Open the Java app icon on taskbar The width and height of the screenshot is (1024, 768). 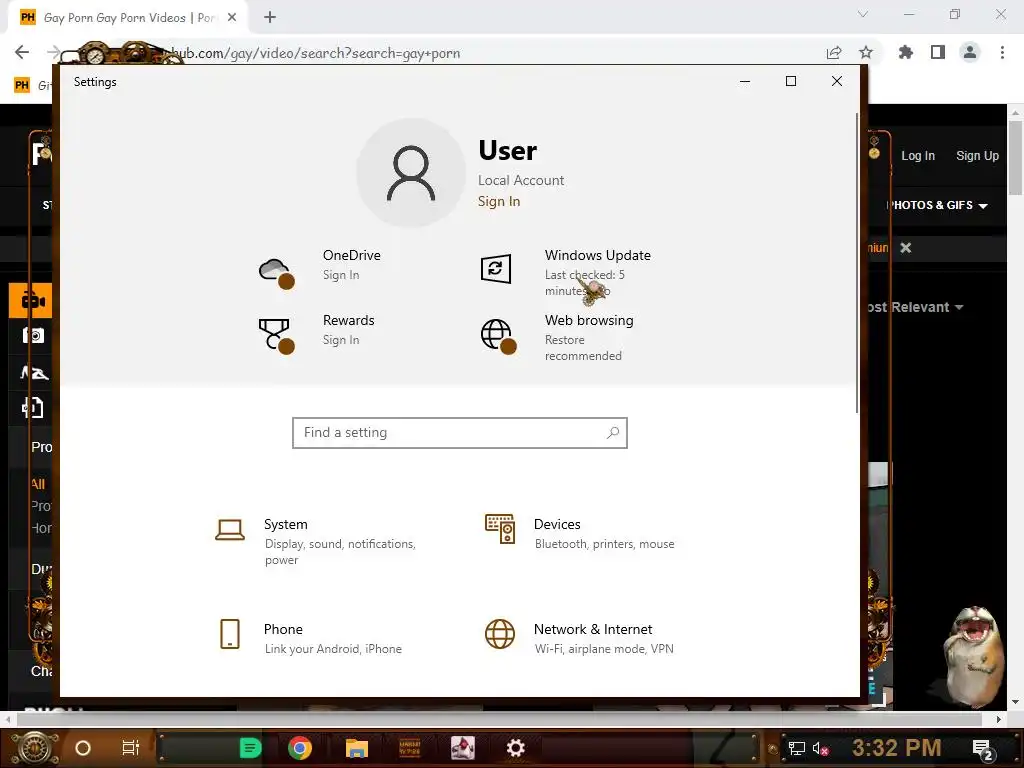pos(462,748)
